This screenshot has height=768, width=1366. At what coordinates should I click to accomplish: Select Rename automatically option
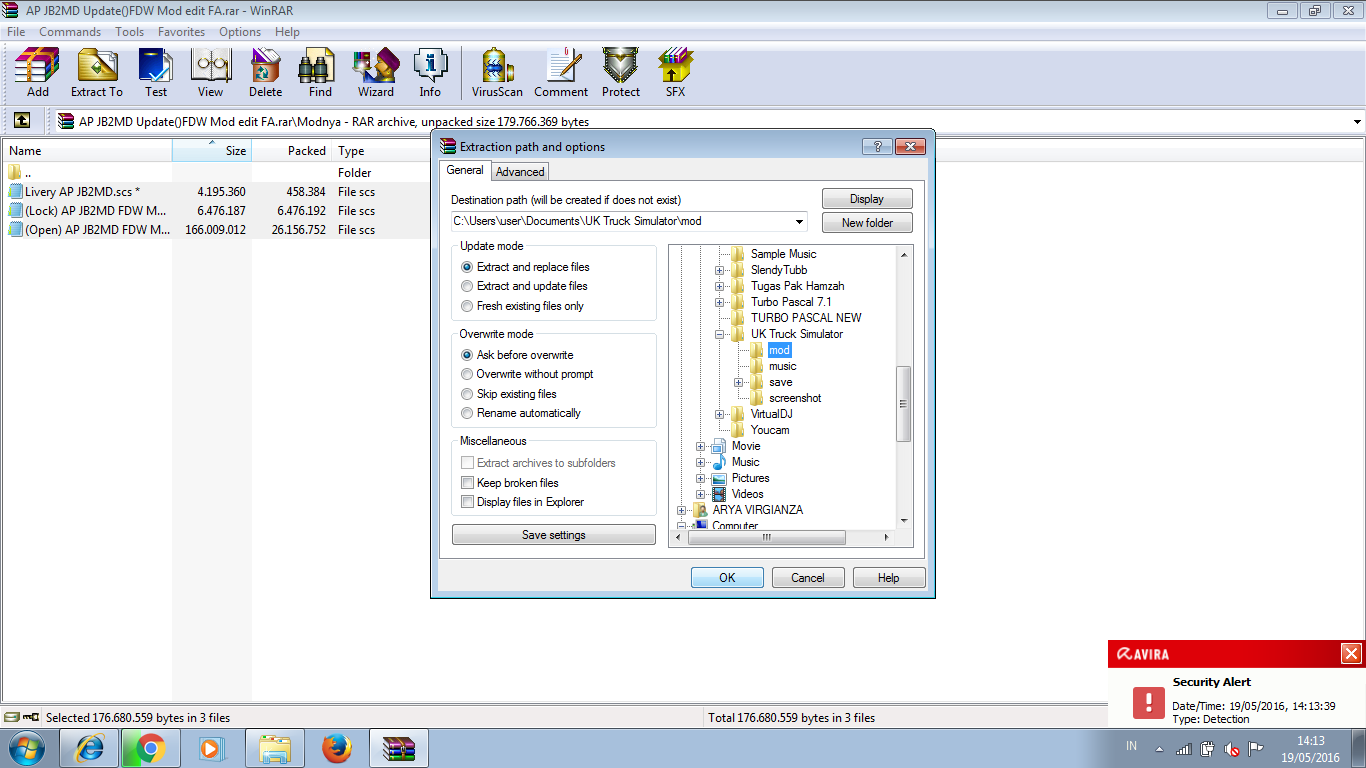(520, 413)
